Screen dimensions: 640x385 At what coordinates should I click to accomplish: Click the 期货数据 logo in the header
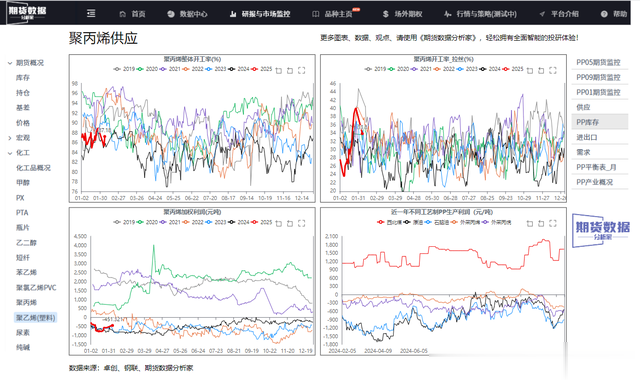(x=27, y=12)
